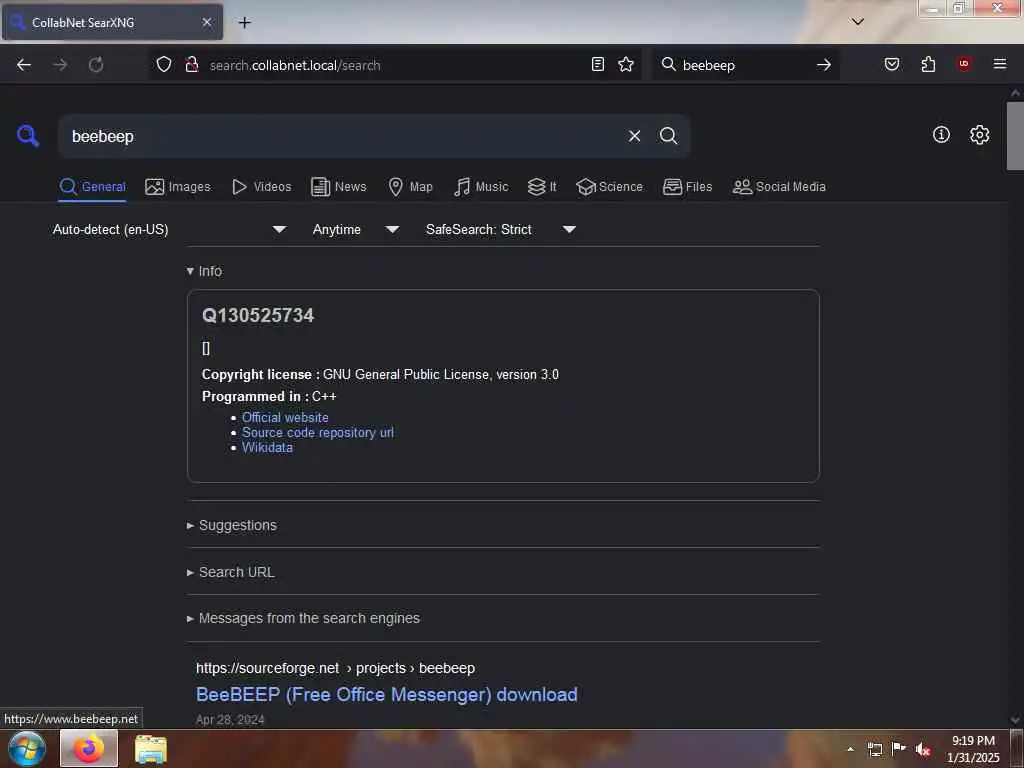Open Firefox extensions puzzle icon
This screenshot has height=768, width=1024.
[928, 64]
